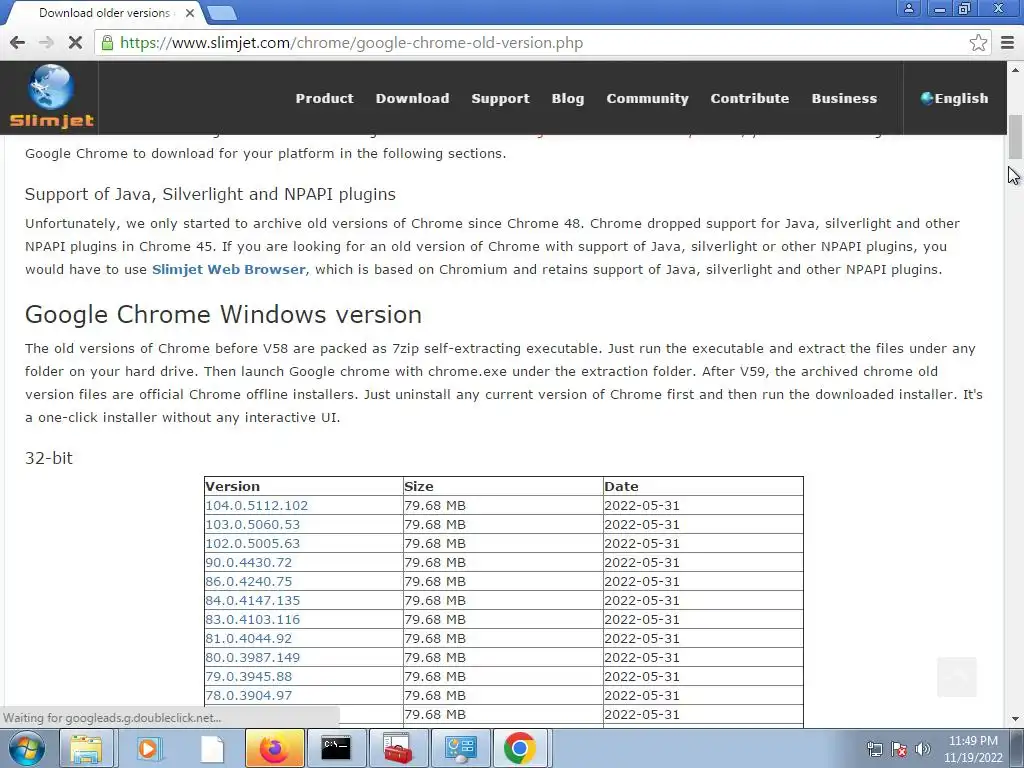This screenshot has height=768, width=1024.
Task: Open Command Prompt from taskbar
Action: point(336,748)
